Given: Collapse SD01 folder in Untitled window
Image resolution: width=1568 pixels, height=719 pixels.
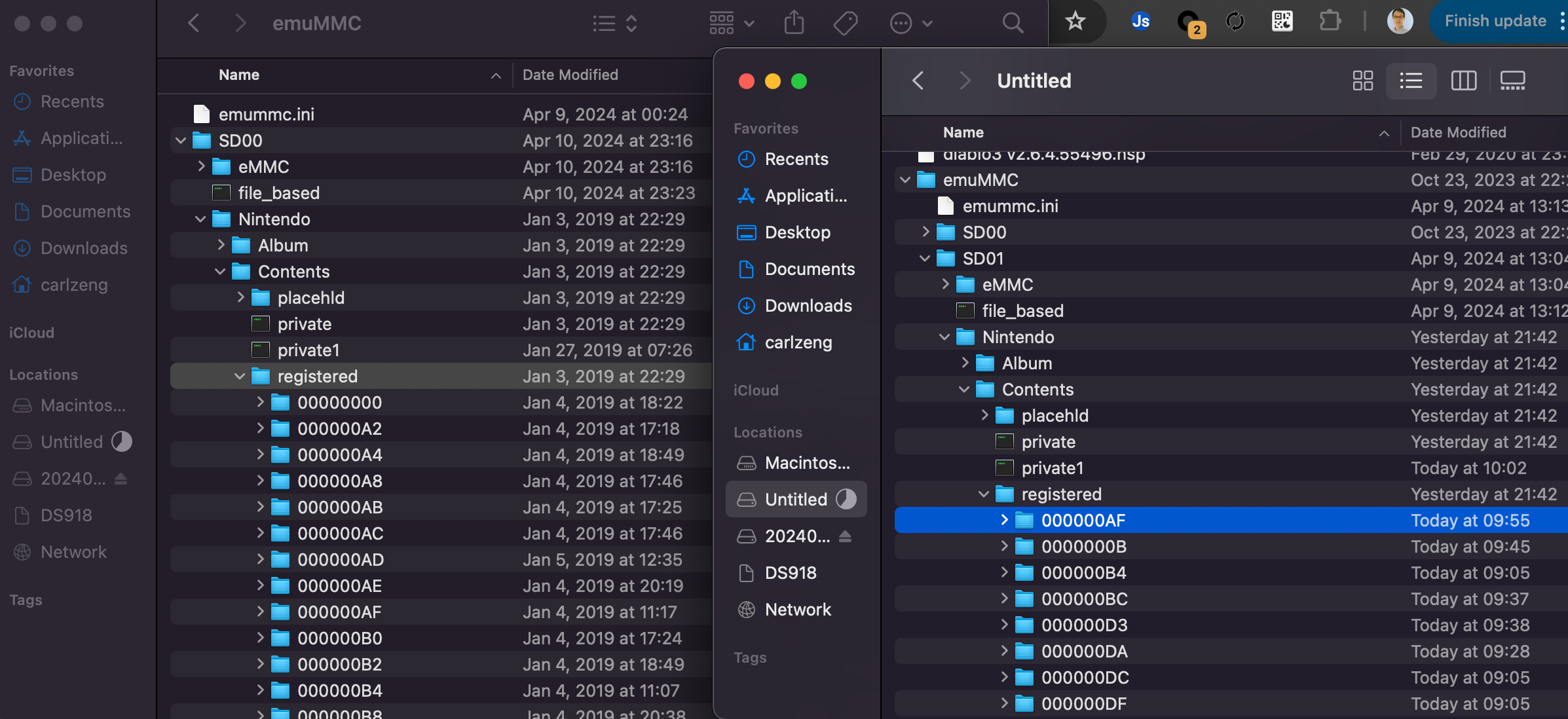Looking at the screenshot, I should tap(925, 259).
